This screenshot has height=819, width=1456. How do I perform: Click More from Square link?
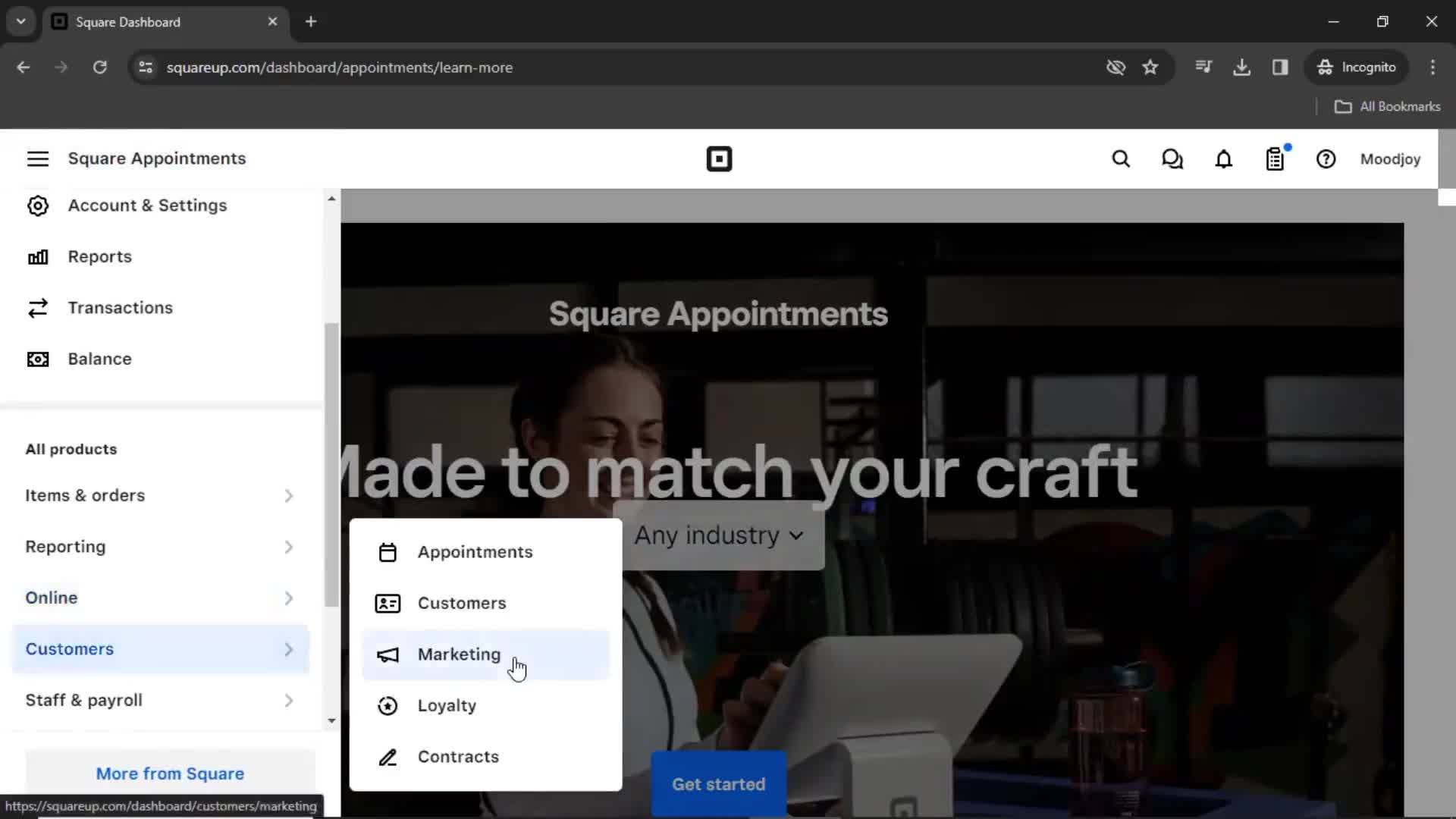170,773
